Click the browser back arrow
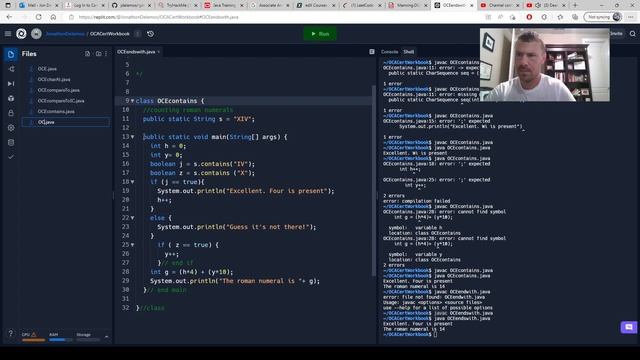The height and width of the screenshot is (360, 640). pyautogui.click(x=9, y=17)
